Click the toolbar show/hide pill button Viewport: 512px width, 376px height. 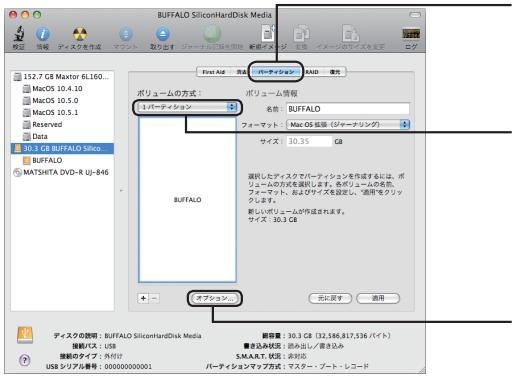coord(415,14)
